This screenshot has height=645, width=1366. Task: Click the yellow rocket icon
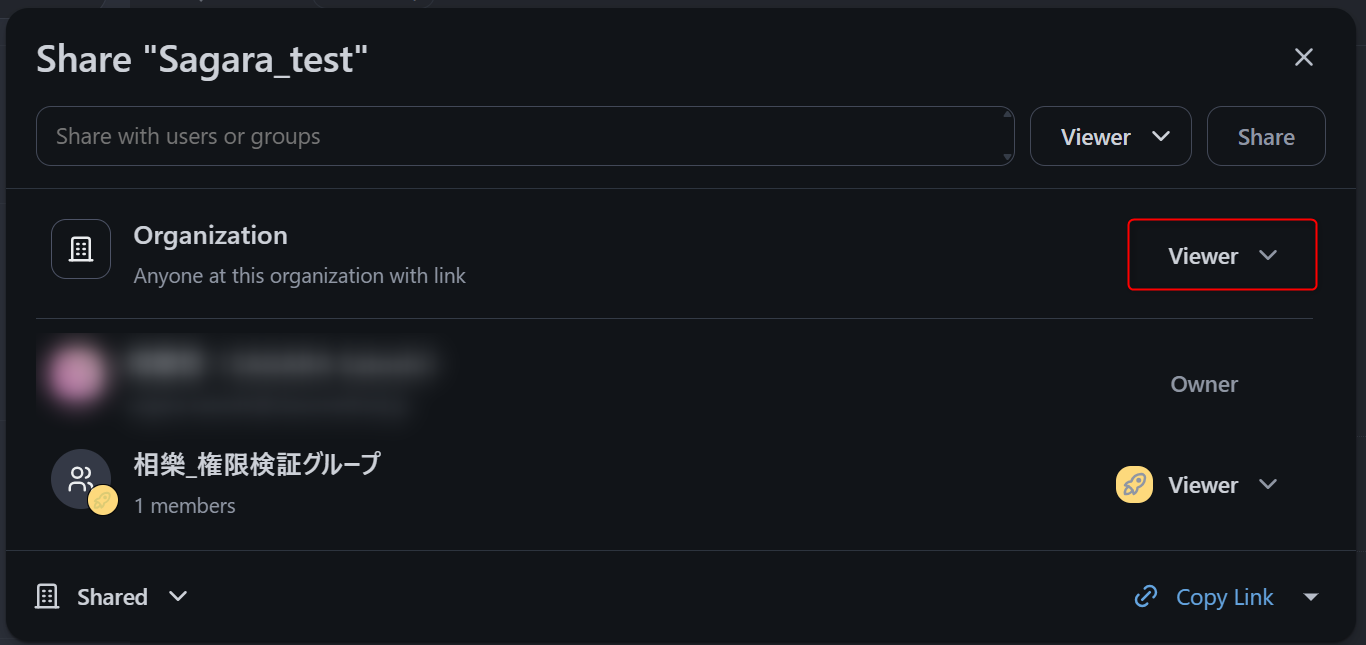(x=1134, y=485)
